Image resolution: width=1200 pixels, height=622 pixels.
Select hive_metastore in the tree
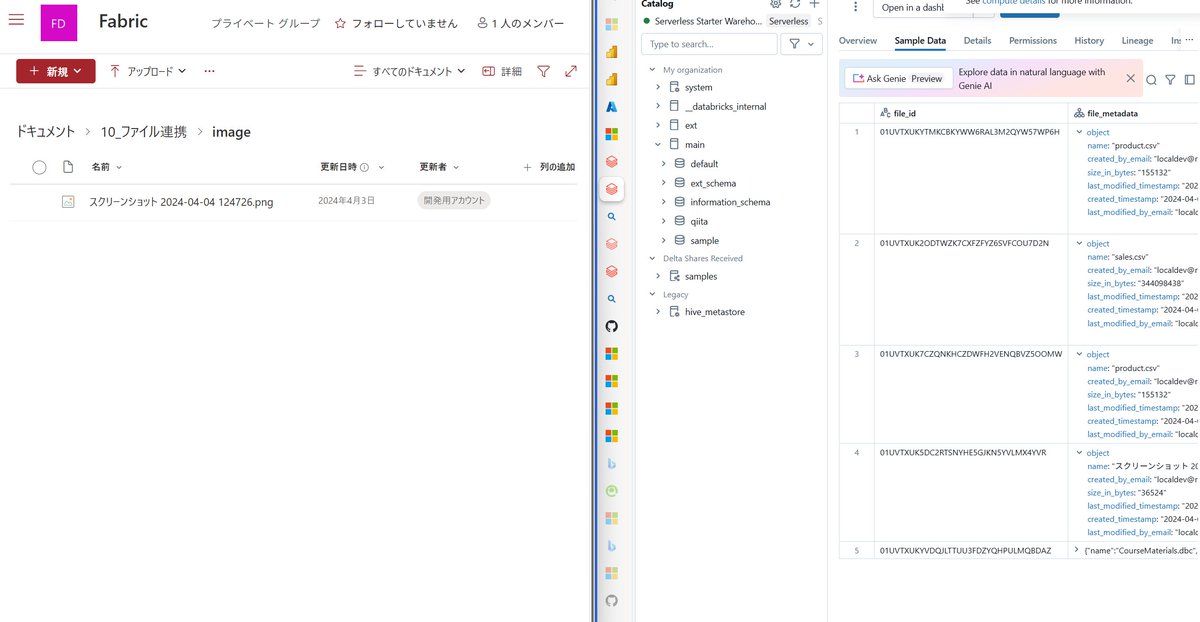(x=714, y=312)
